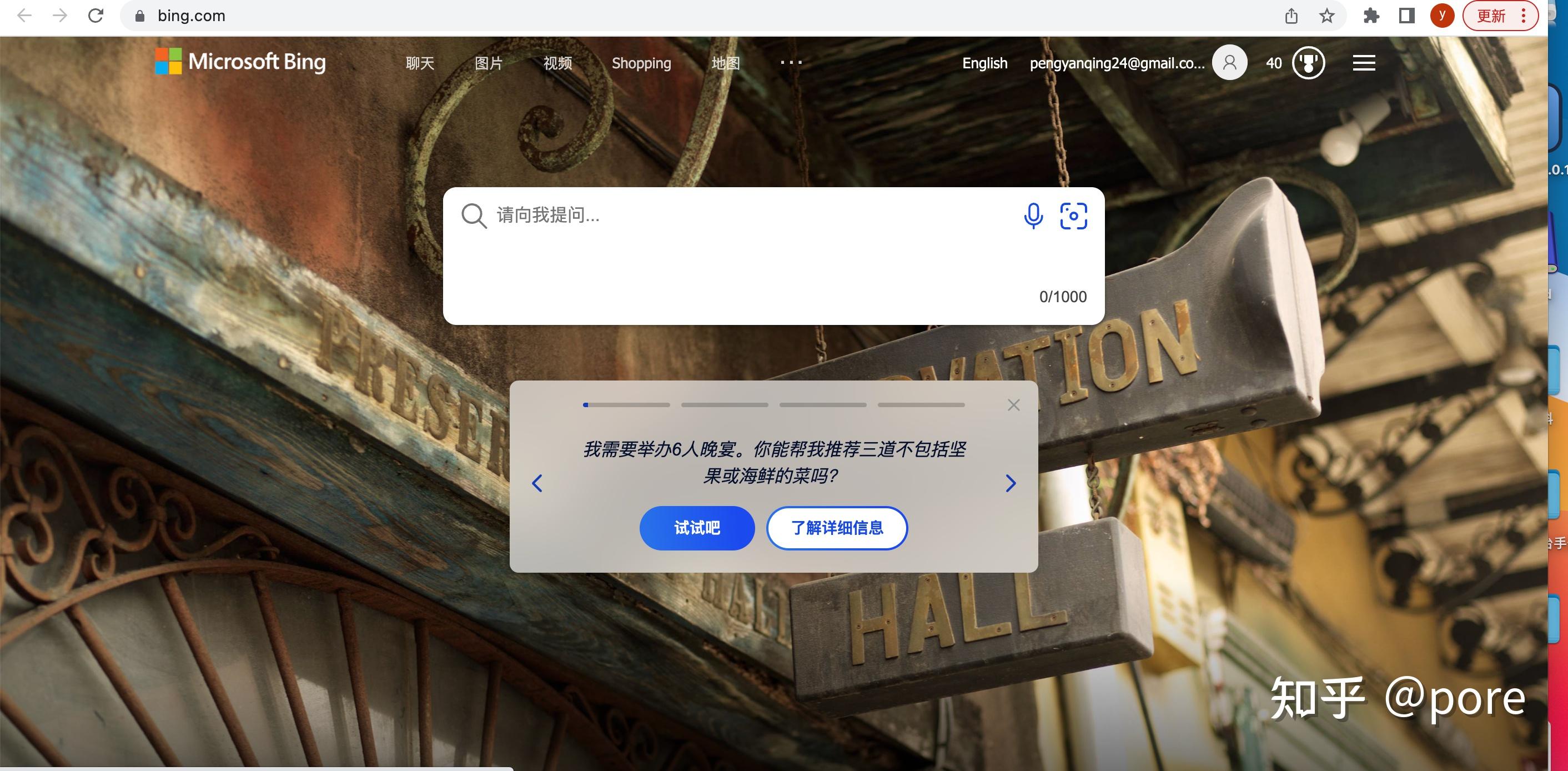Show previous suggestion with left chevron
1568x771 pixels.
(537, 483)
